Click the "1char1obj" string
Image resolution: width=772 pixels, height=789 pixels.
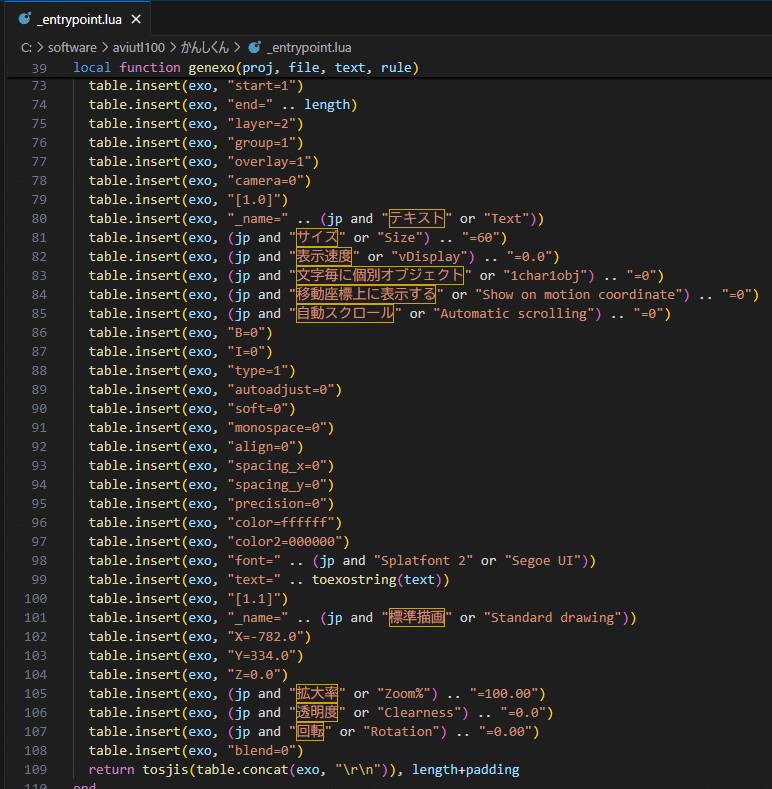pos(545,276)
